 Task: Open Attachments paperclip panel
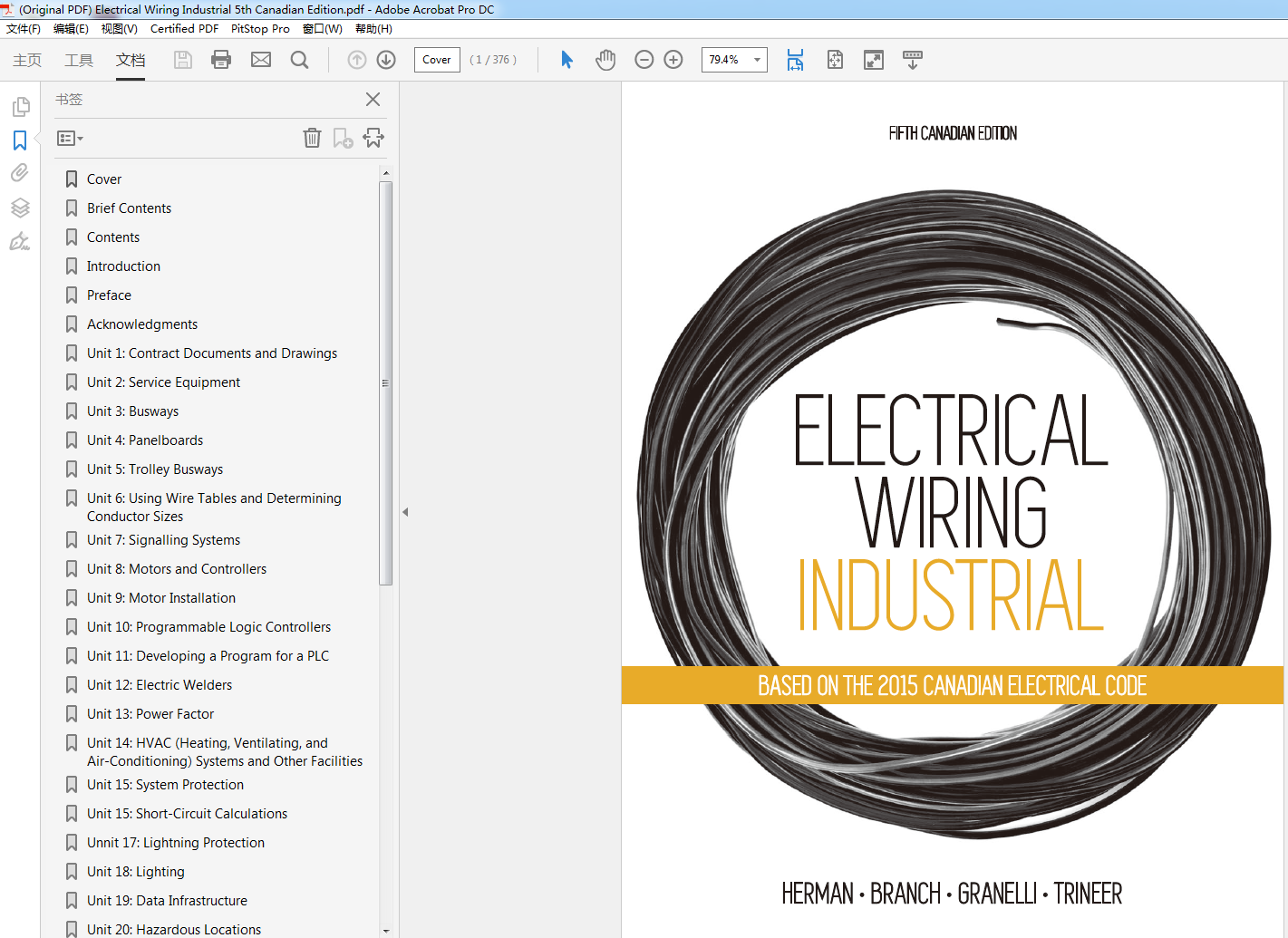click(x=20, y=173)
